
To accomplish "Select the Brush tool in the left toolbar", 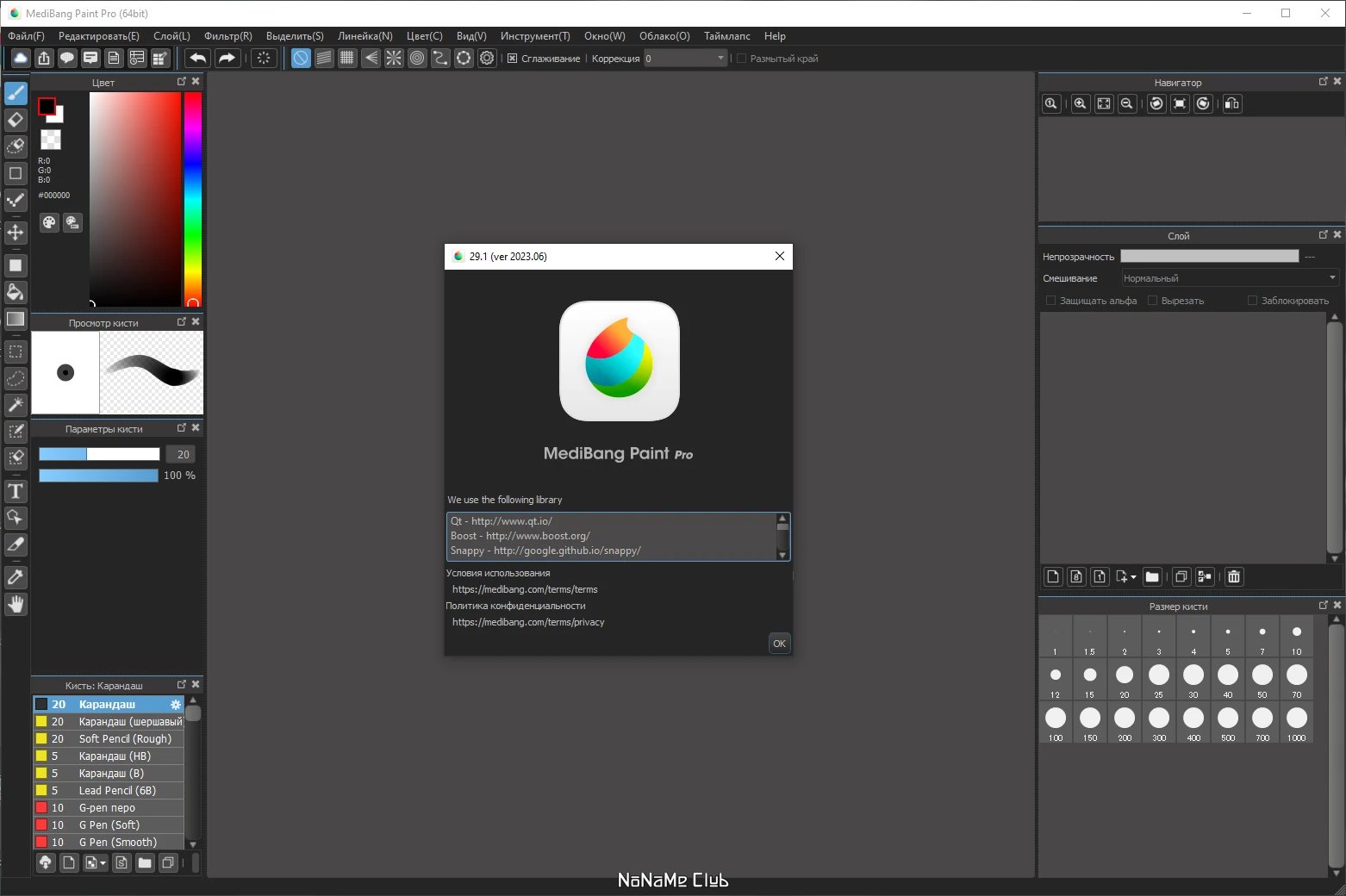I will [x=16, y=93].
